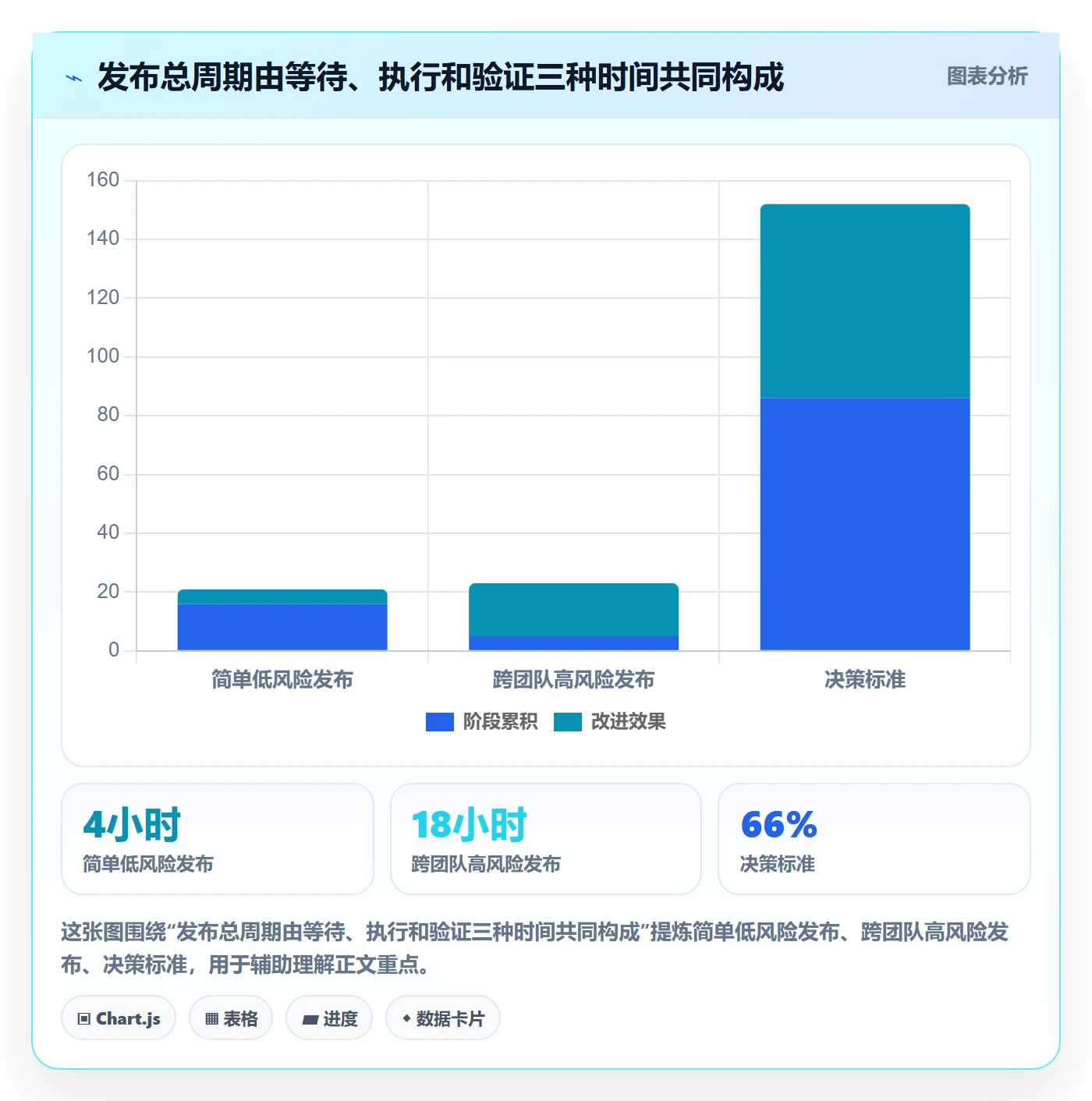Viewport: 1092px width, 1101px height.
Task: Click the blue segment of the 决策标准 bar
Action: tap(865, 524)
